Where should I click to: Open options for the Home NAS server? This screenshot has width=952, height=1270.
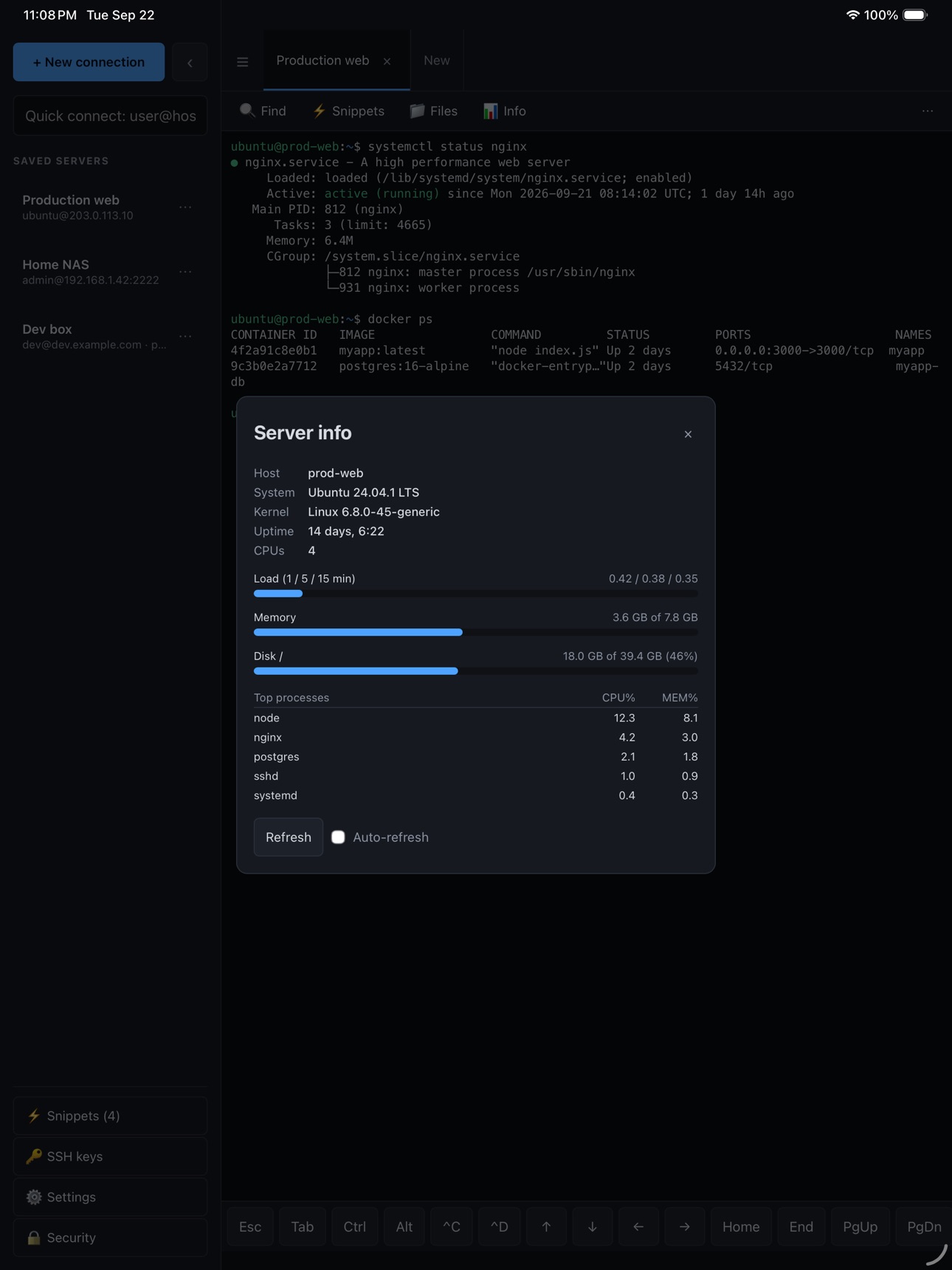[185, 272]
